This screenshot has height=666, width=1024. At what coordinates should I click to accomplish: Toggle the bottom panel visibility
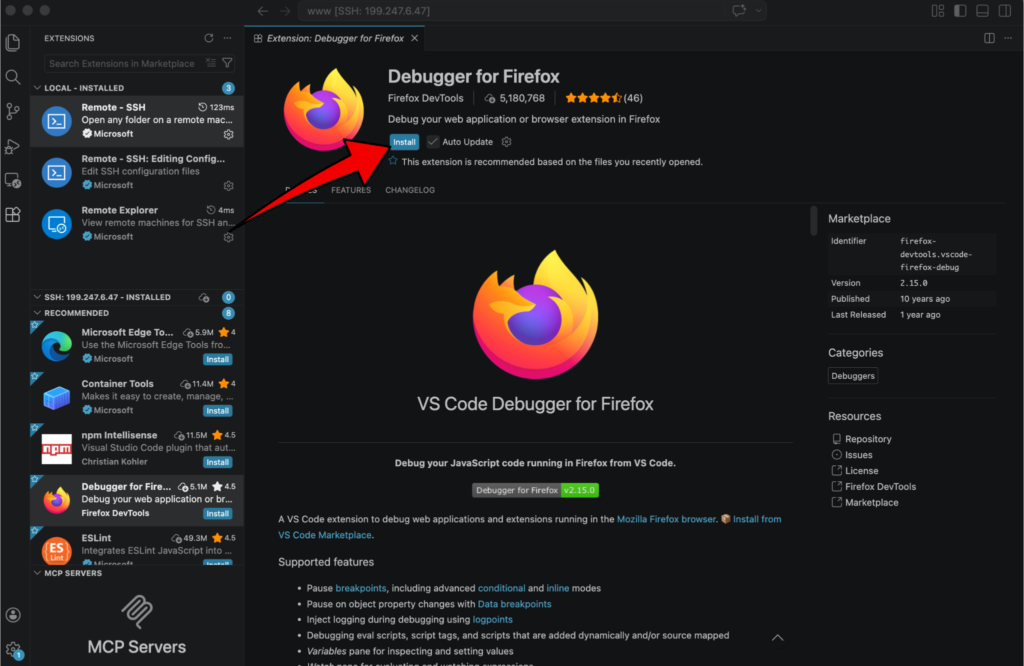[x=982, y=11]
